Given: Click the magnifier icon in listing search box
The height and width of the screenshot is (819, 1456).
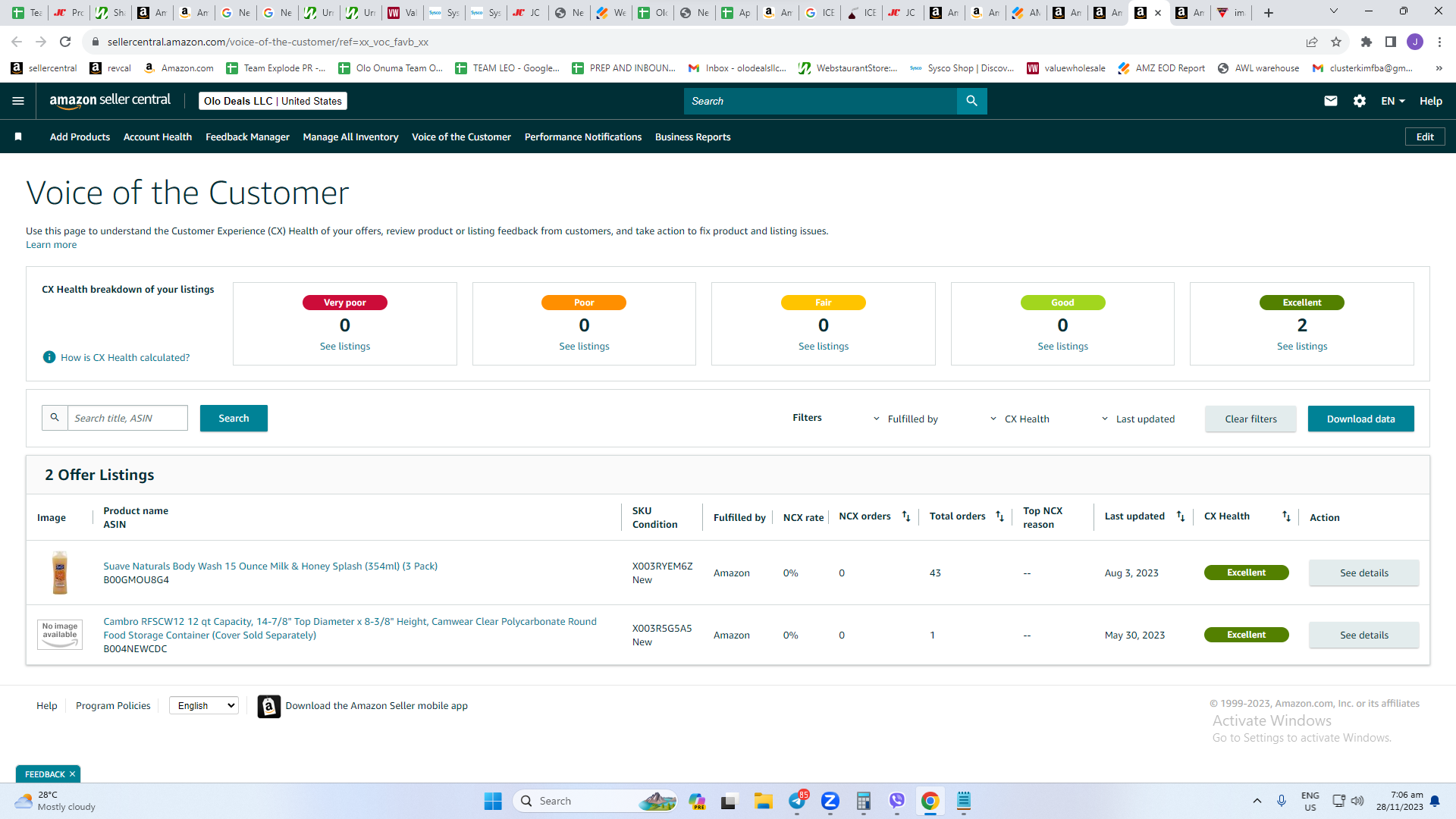Looking at the screenshot, I should [x=55, y=418].
